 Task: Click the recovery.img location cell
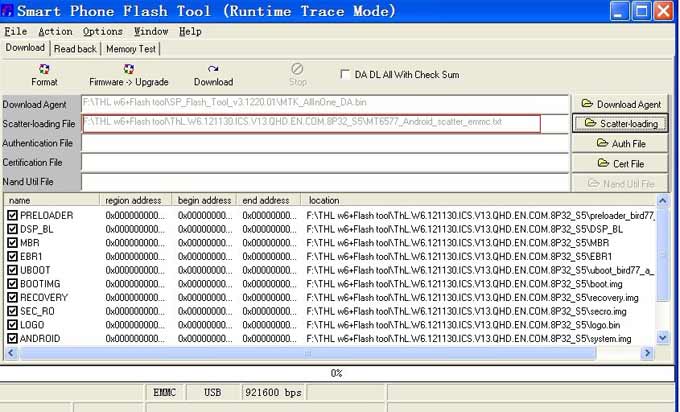pos(472,298)
